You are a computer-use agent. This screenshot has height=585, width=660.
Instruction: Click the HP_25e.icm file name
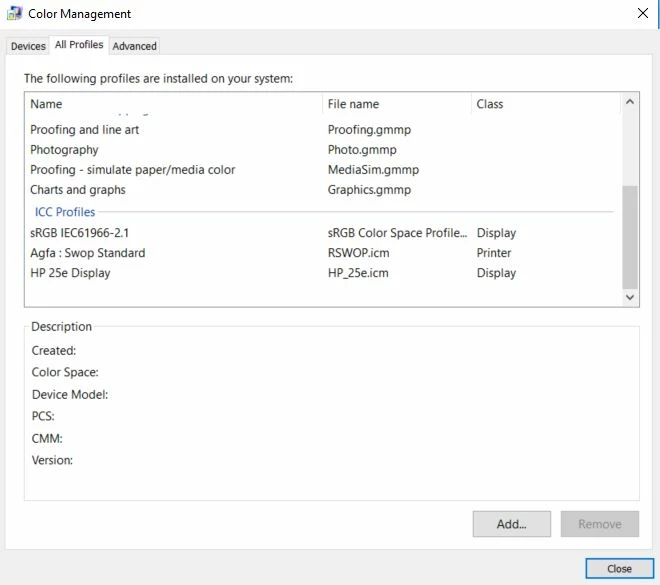point(358,273)
